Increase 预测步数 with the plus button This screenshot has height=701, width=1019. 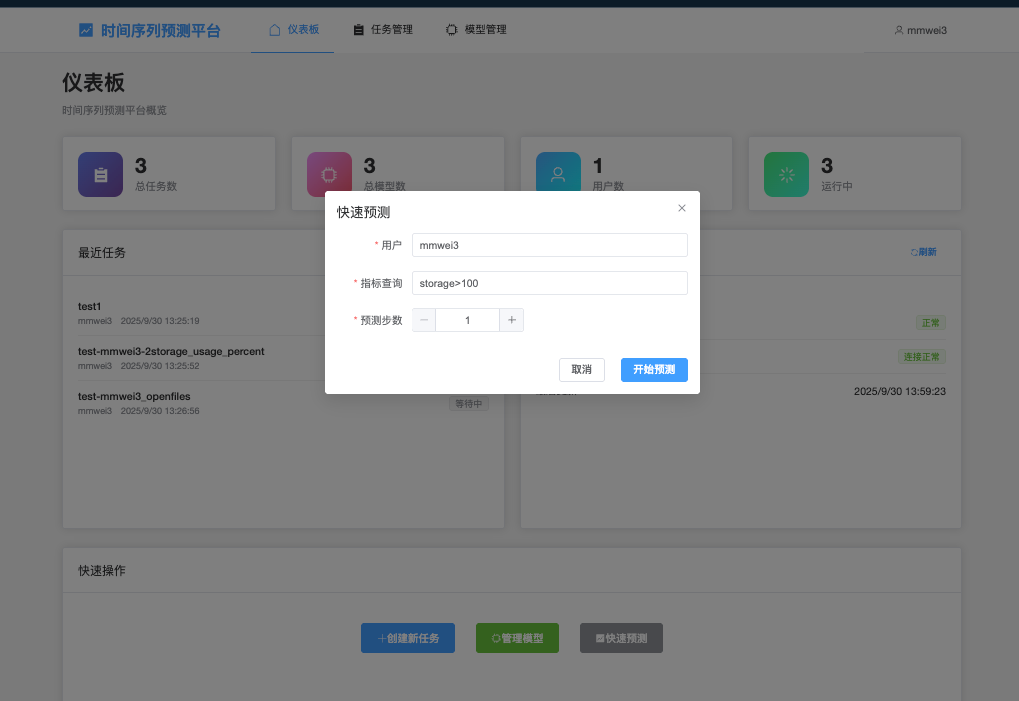click(511, 320)
